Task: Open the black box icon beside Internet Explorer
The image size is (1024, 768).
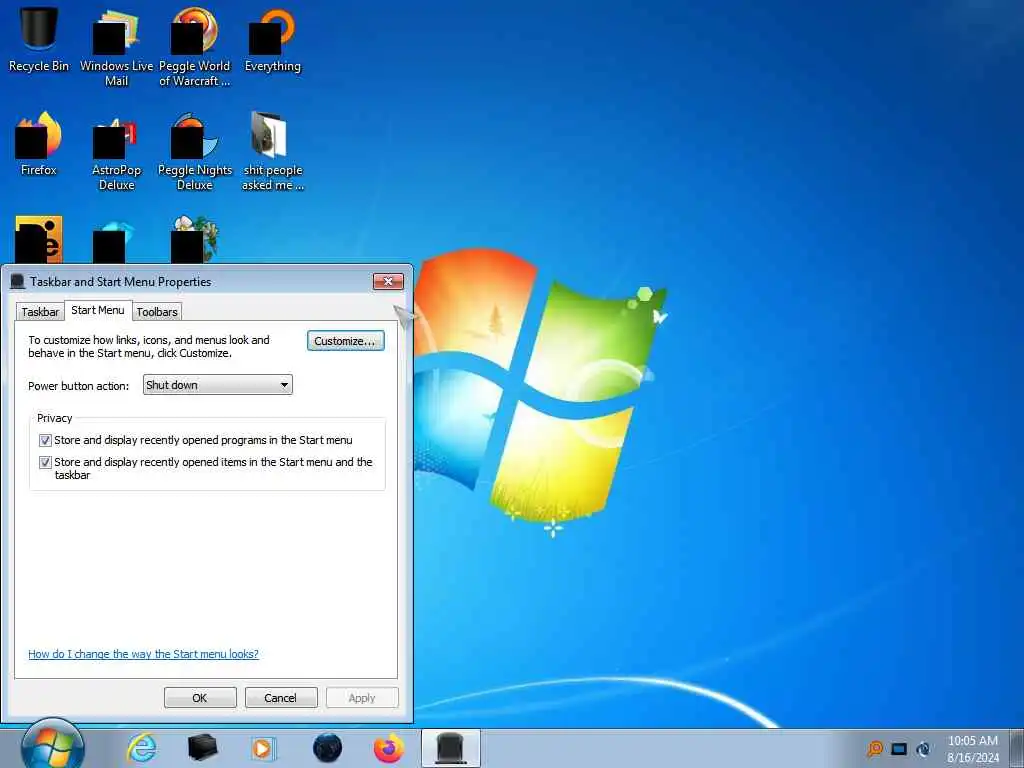Action: click(202, 748)
